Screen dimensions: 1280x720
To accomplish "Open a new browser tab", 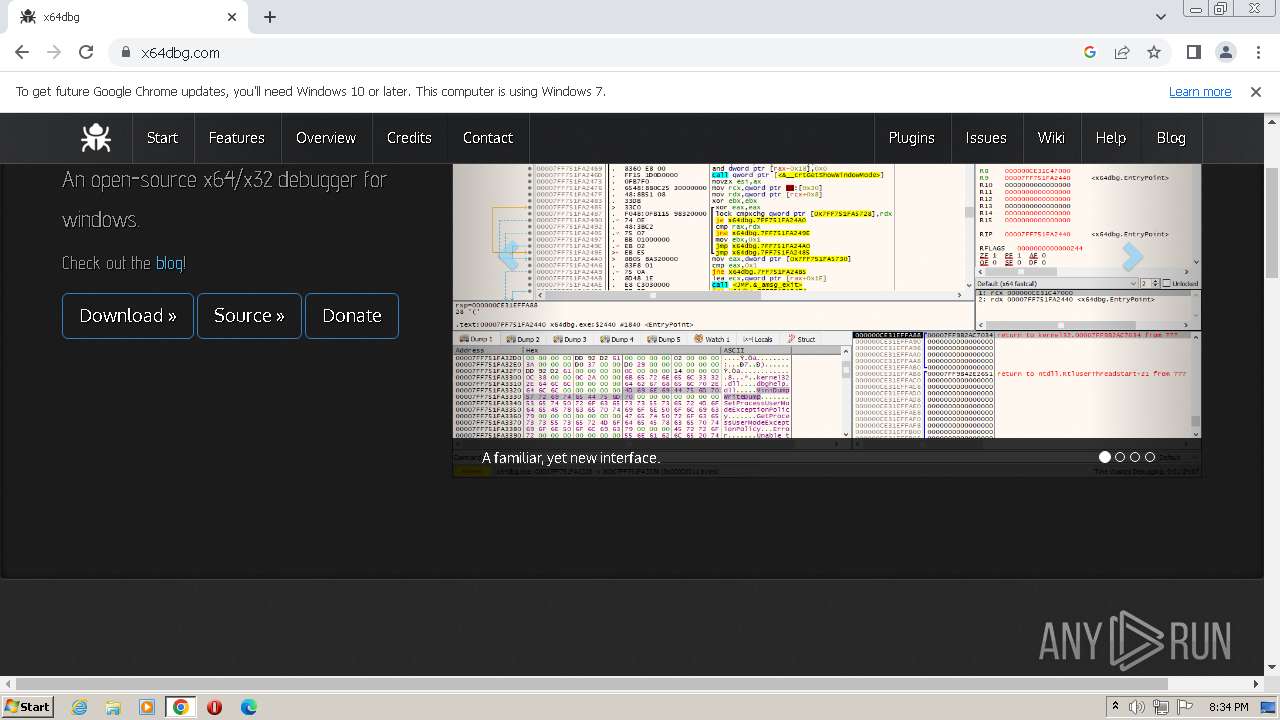I will (270, 17).
